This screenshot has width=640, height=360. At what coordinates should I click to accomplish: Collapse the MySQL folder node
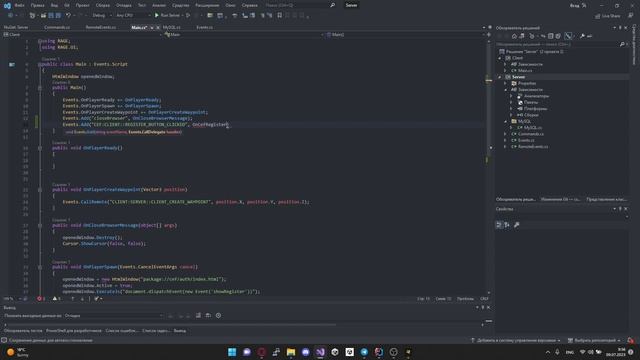[x=505, y=122]
